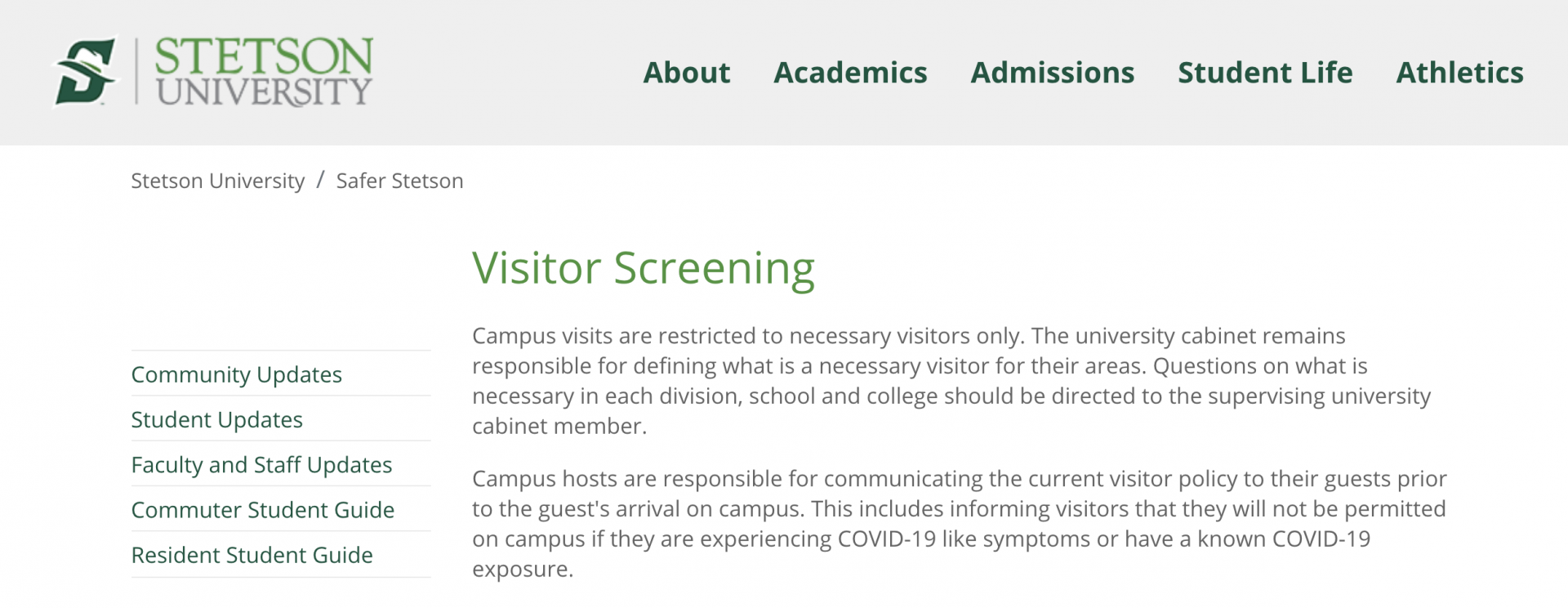
Task: Click the Stetson University breadcrumb link
Action: coord(216,181)
